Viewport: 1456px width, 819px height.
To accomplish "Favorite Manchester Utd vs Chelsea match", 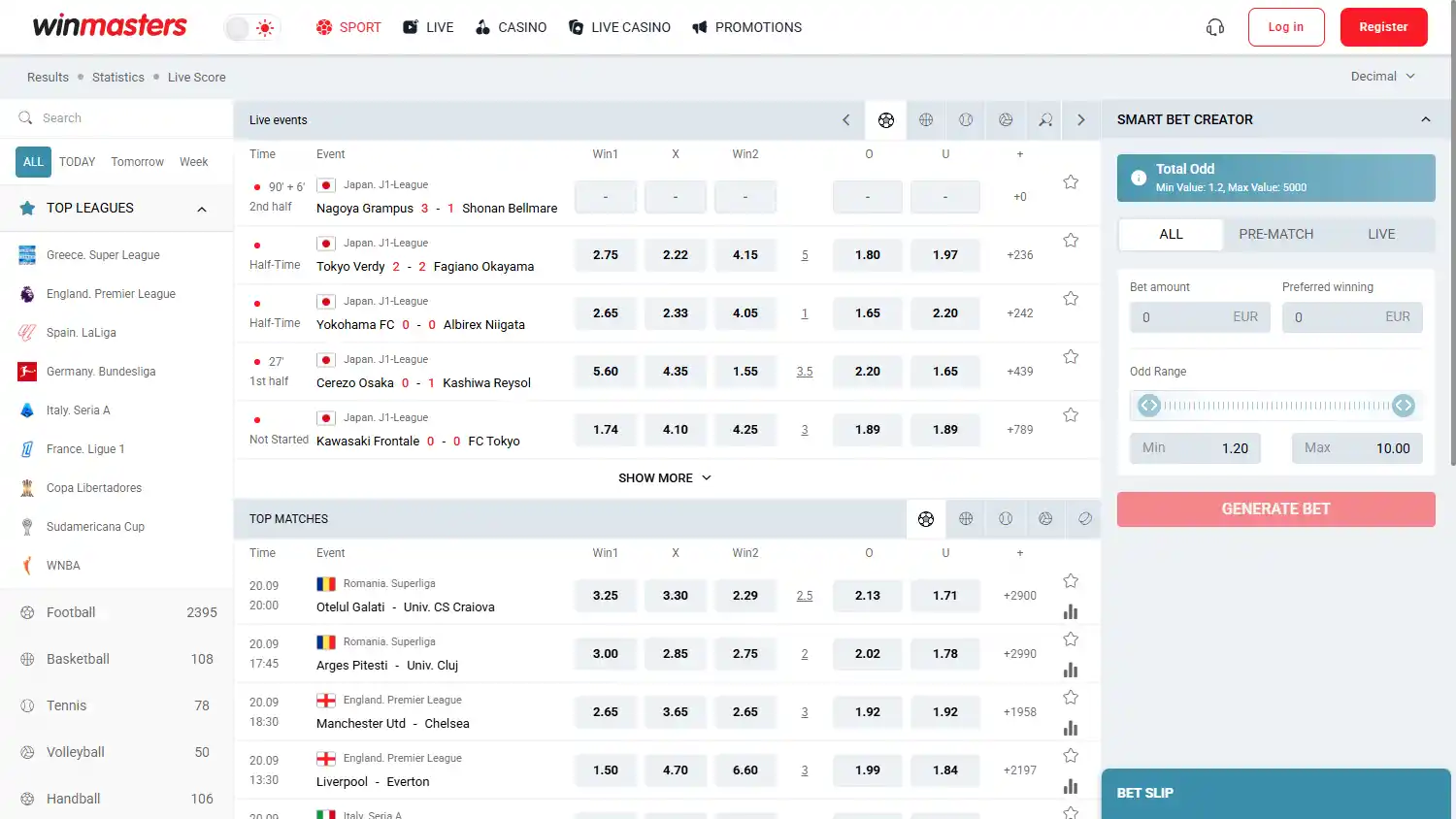I will (1071, 698).
